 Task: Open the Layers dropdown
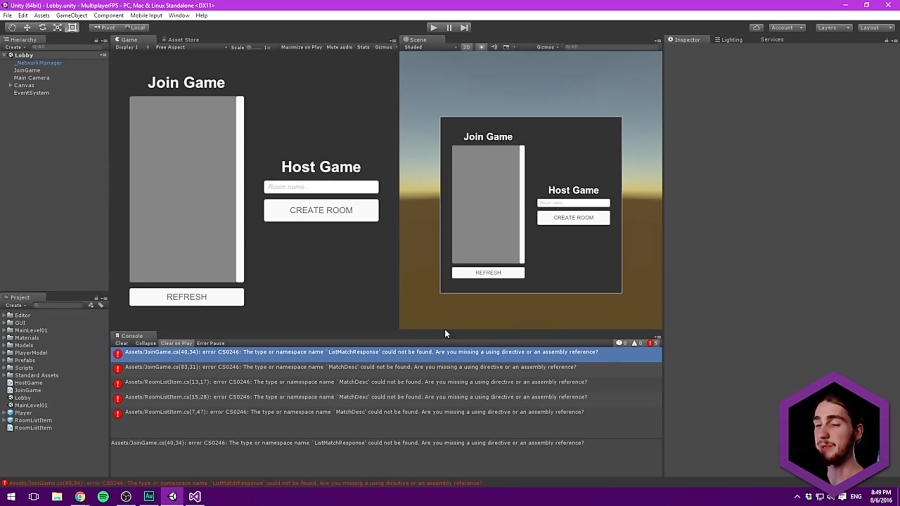(x=832, y=28)
